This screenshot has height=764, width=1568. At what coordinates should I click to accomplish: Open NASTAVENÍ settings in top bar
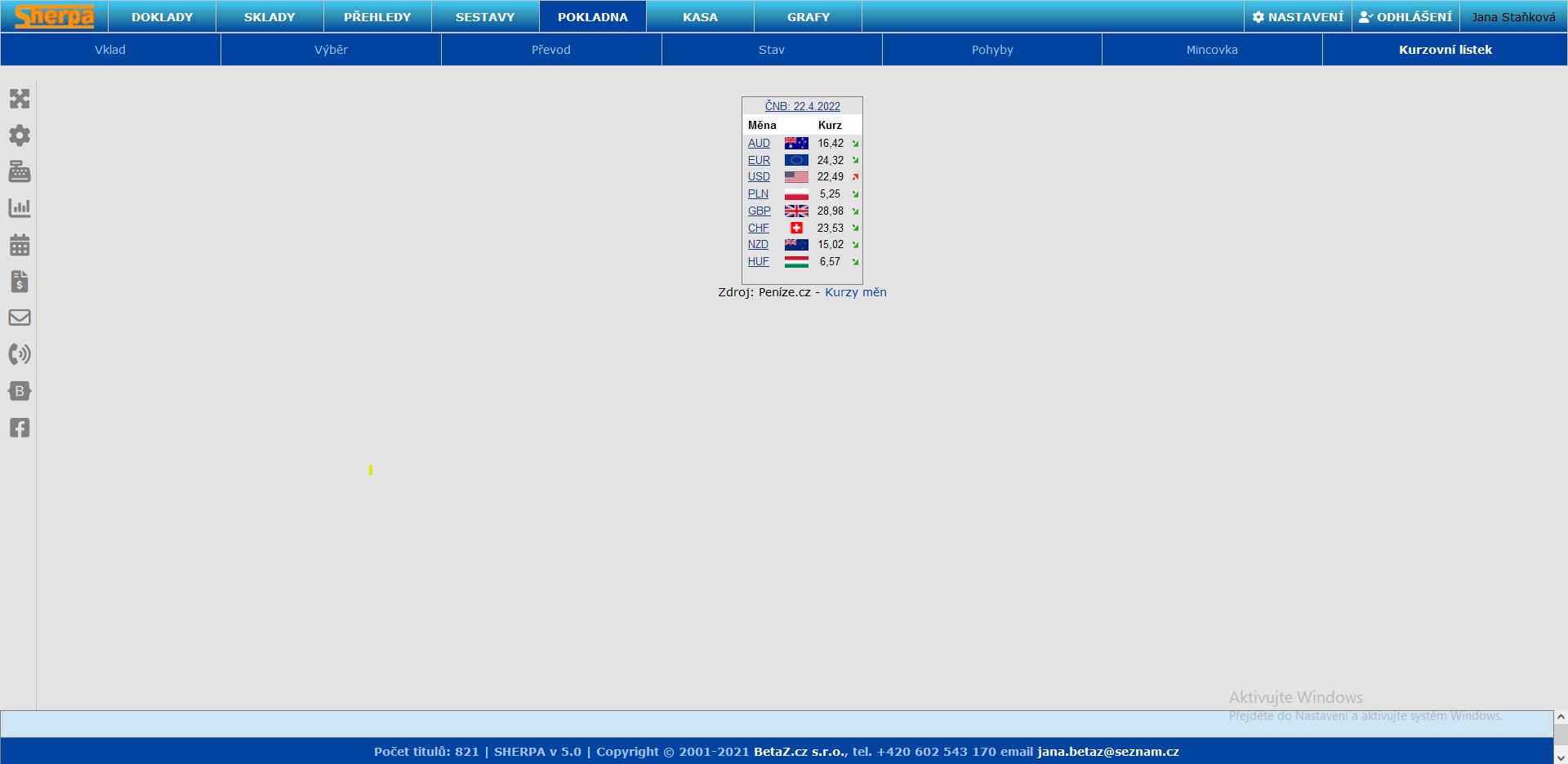pos(1298,17)
